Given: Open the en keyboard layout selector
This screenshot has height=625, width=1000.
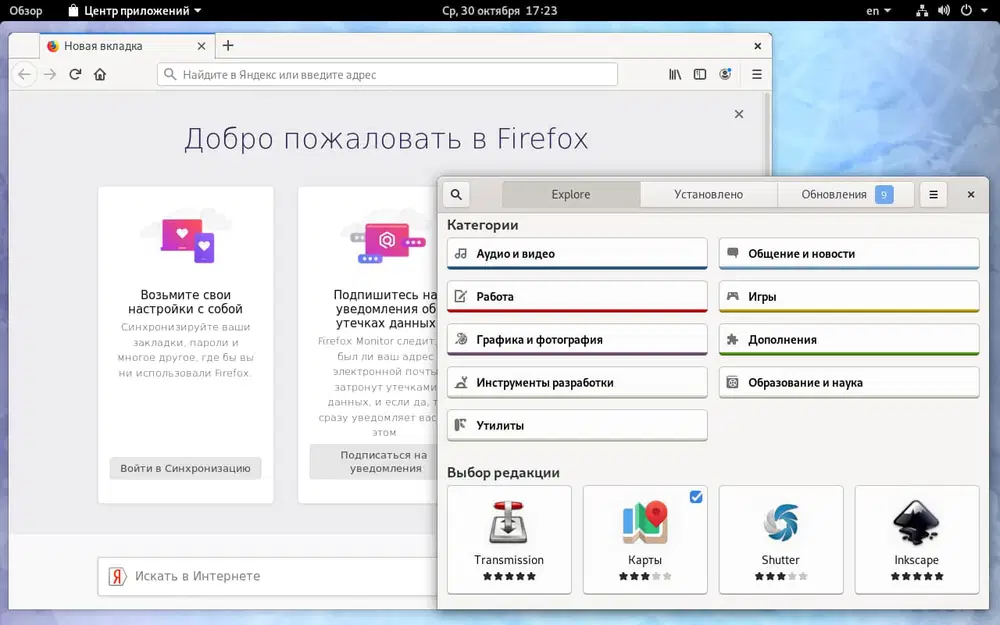Looking at the screenshot, I should 874,10.
